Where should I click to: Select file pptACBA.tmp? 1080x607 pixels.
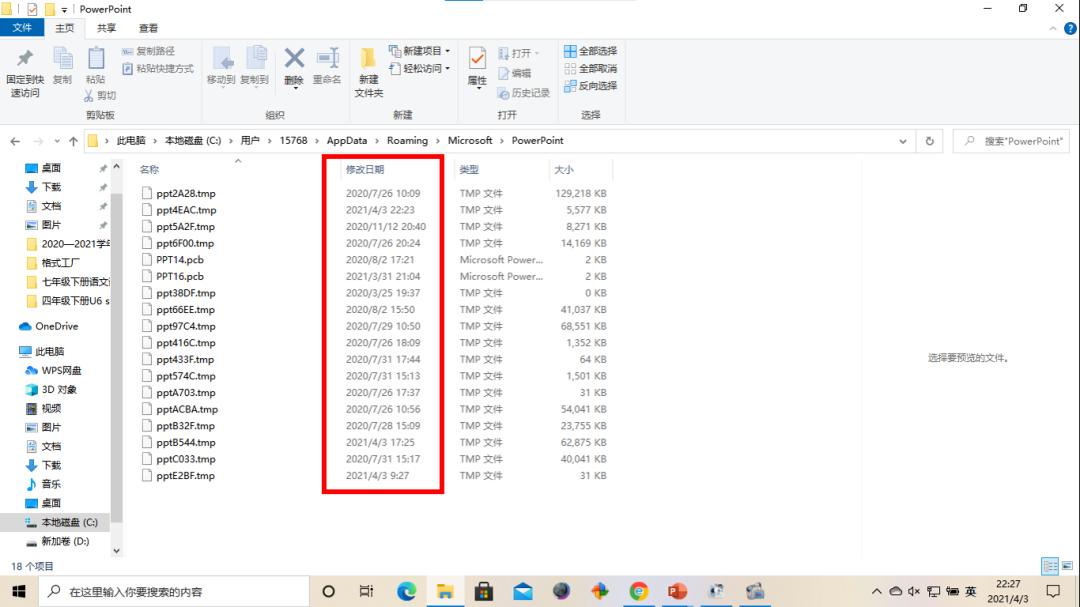click(x=187, y=409)
